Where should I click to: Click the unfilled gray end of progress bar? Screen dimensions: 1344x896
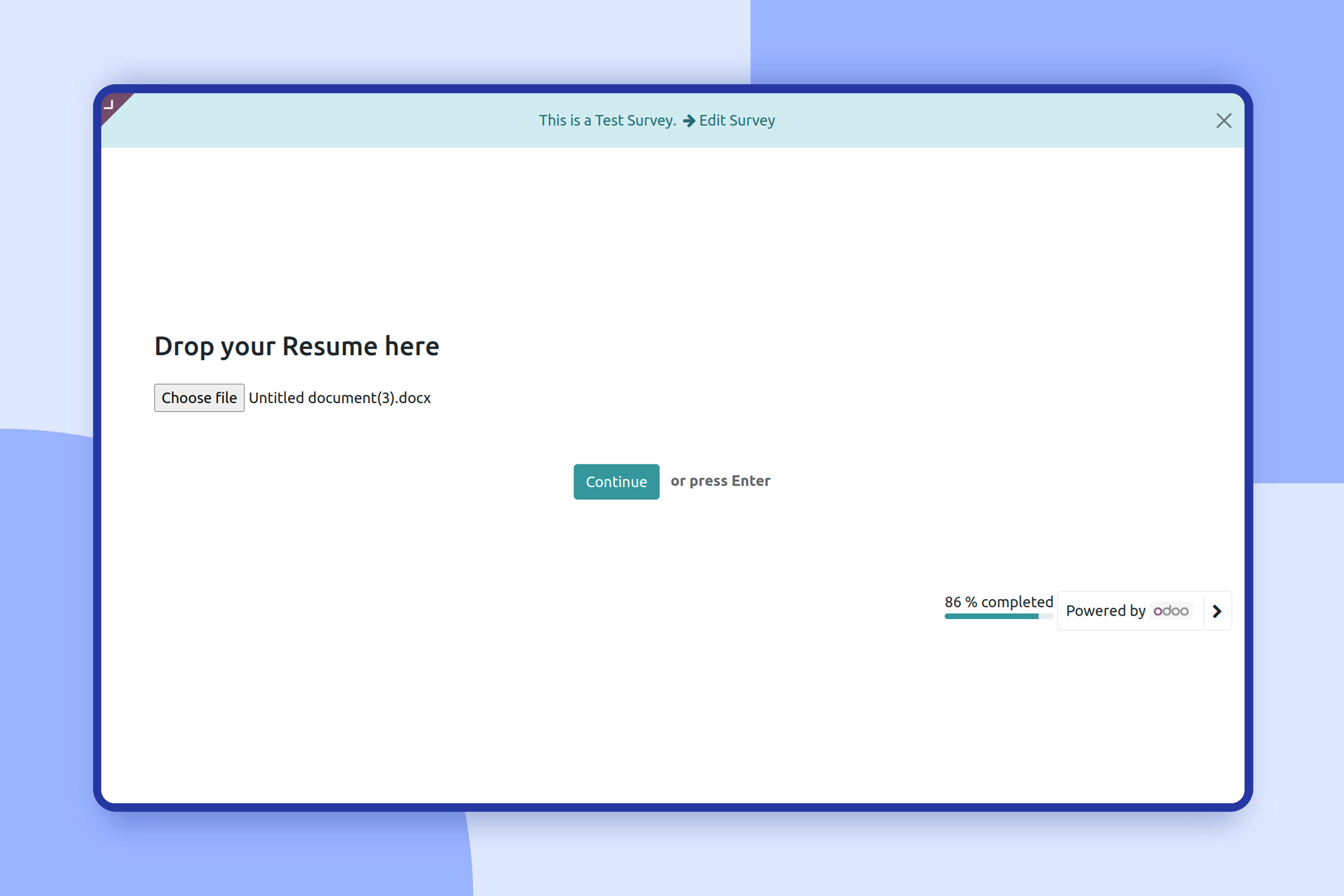[1046, 616]
